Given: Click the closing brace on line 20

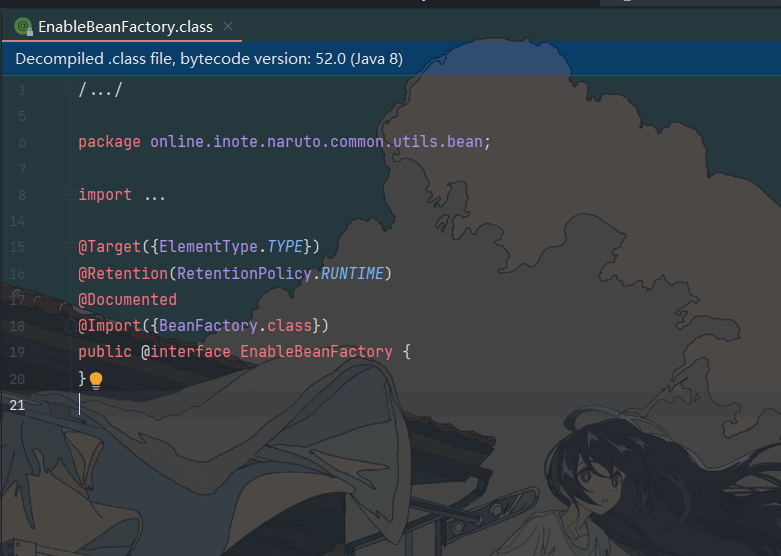Looking at the screenshot, I should tap(82, 379).
